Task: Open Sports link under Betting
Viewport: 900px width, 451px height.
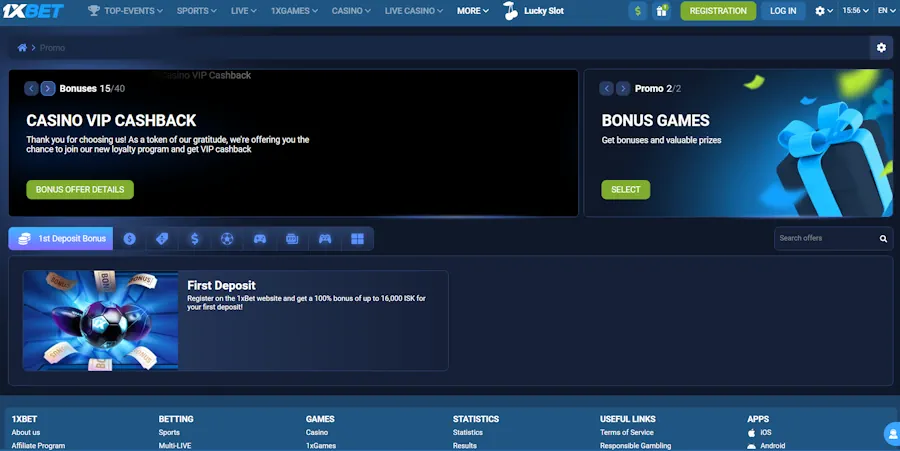Action: pyautogui.click(x=169, y=432)
